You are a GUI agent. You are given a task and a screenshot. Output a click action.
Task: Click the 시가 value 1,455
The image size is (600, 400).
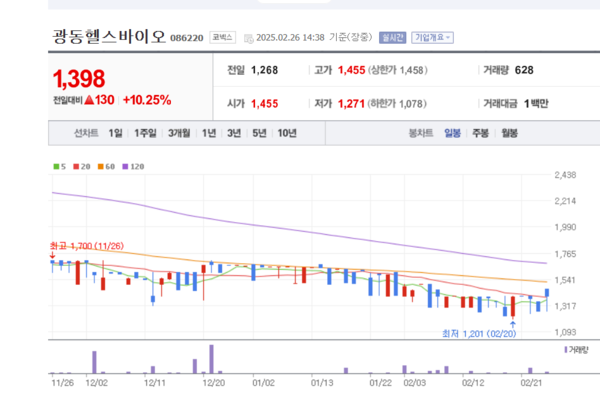pyautogui.click(x=264, y=104)
